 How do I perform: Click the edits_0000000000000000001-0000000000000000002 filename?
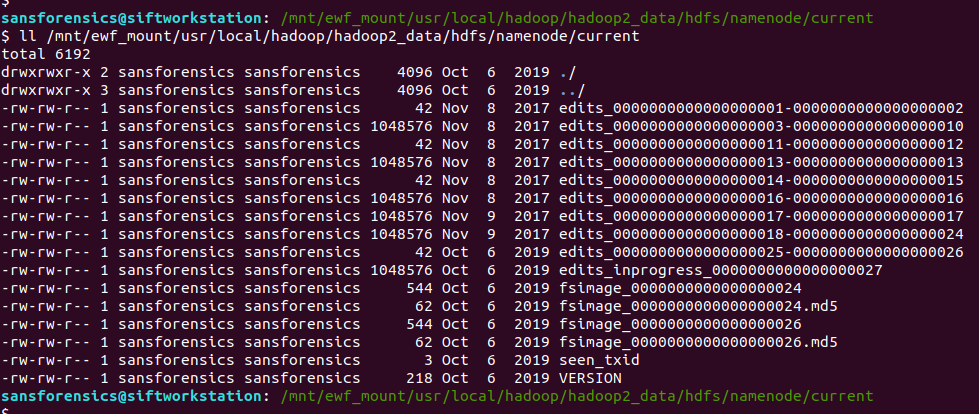tap(761, 109)
